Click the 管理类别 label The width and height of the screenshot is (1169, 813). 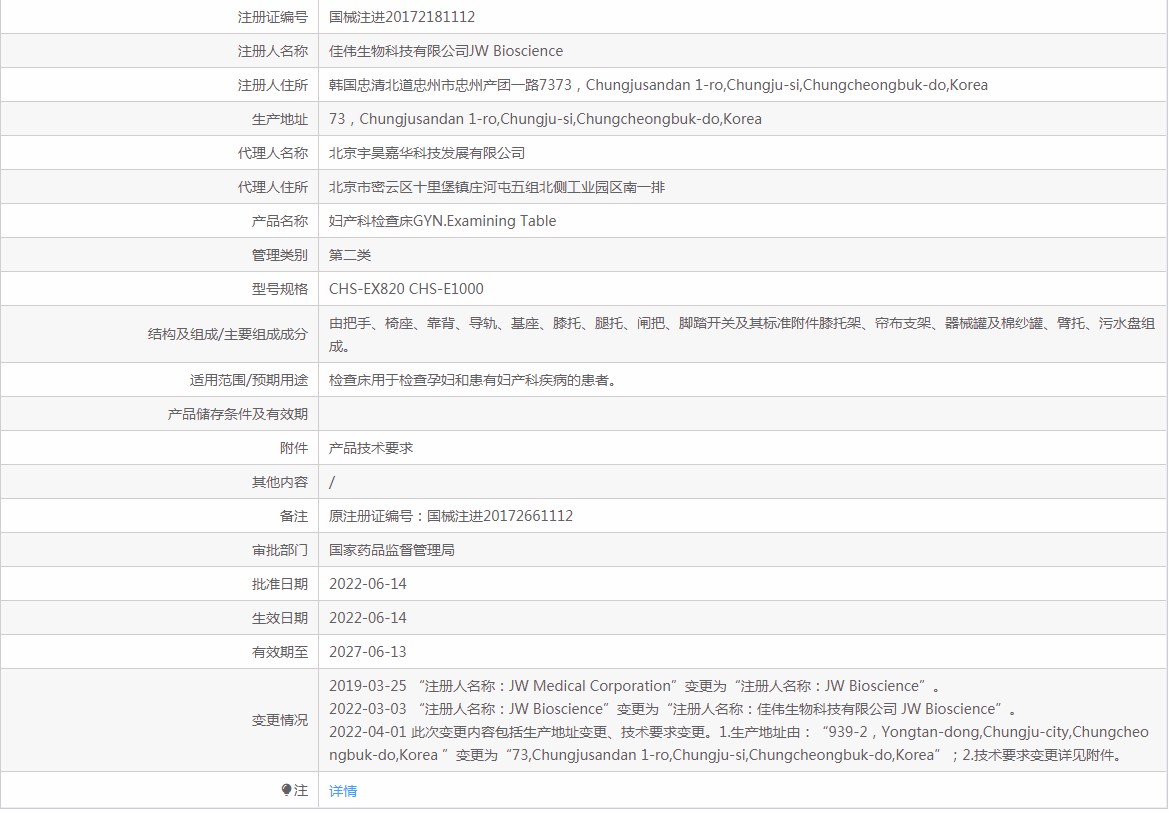pos(280,255)
